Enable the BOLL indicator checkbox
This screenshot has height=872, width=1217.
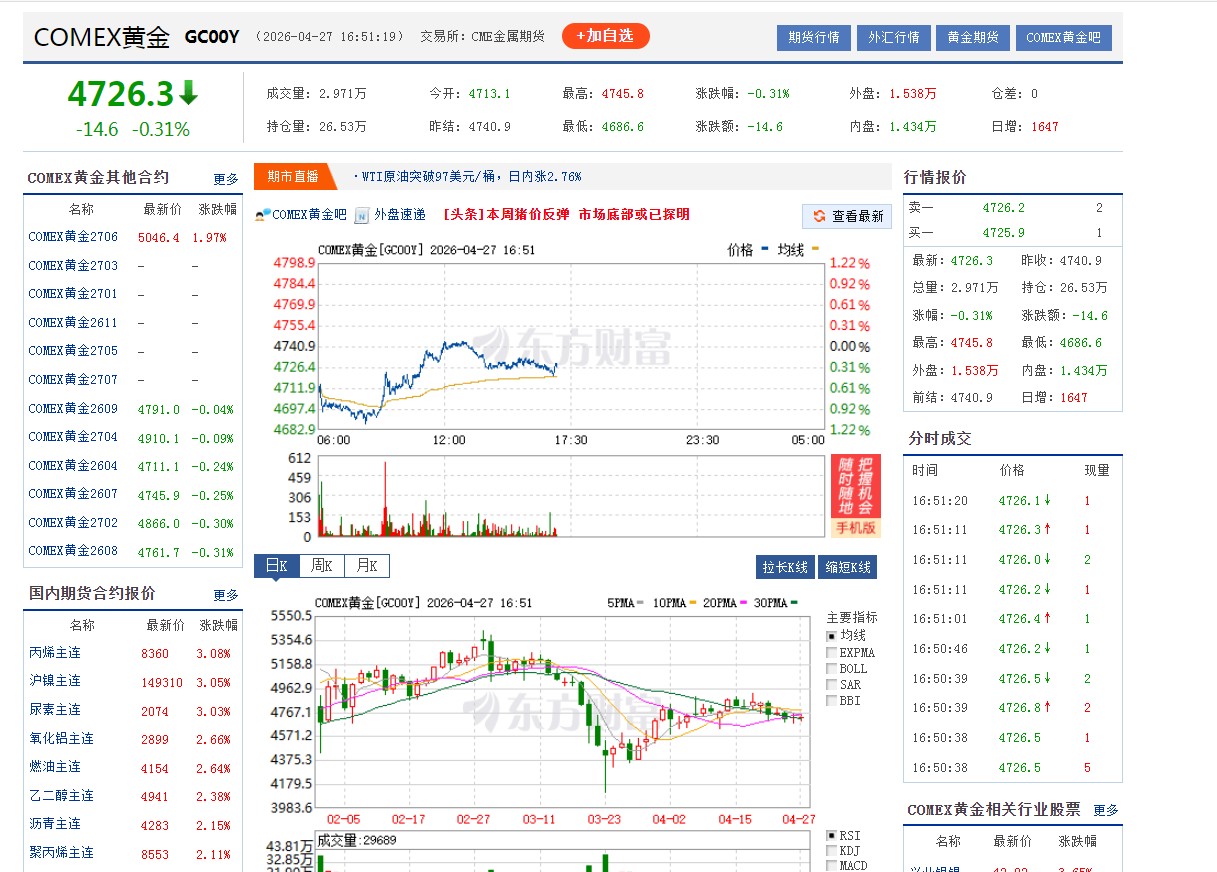click(x=830, y=668)
